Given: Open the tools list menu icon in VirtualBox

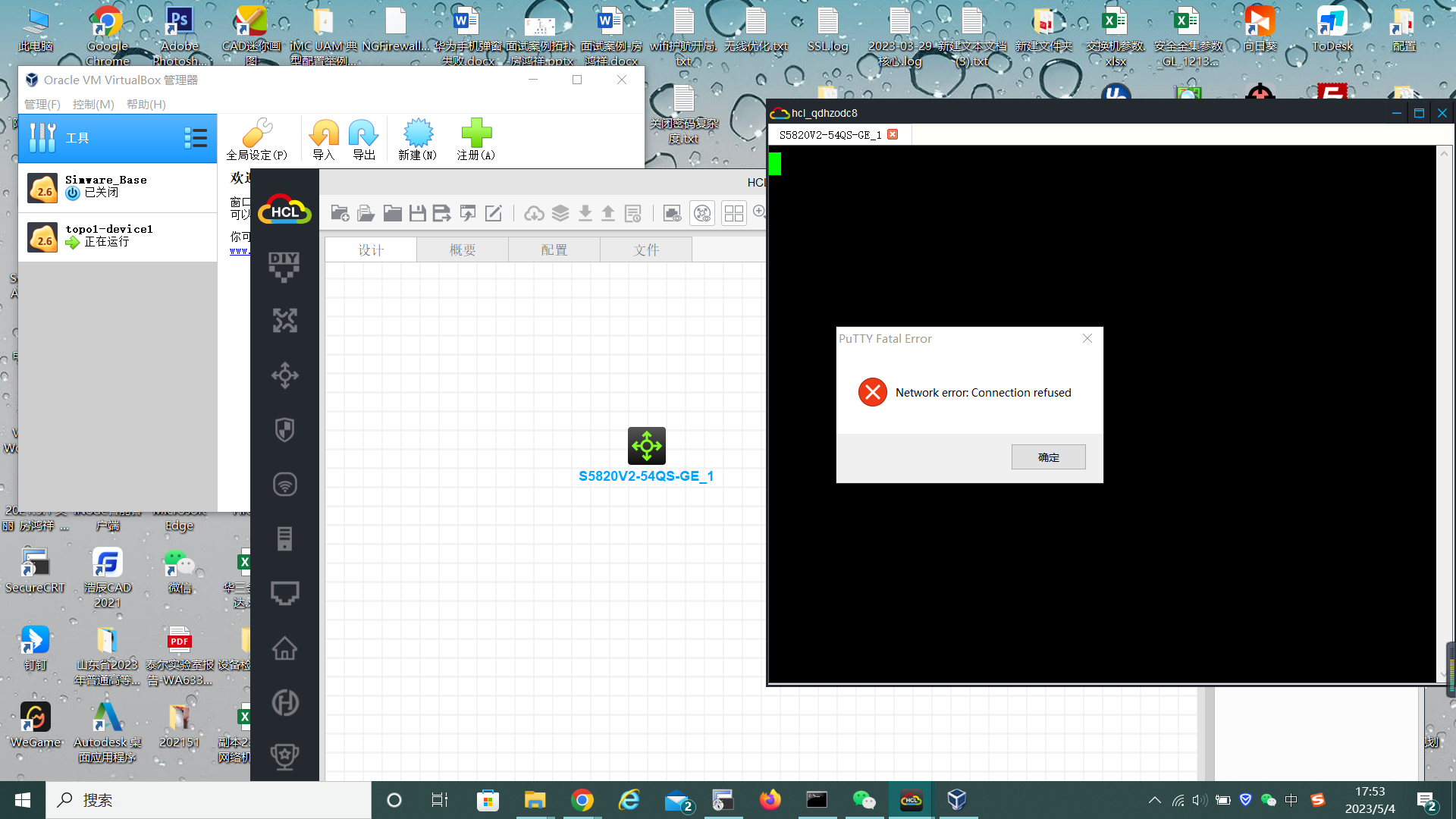Looking at the screenshot, I should click(195, 138).
